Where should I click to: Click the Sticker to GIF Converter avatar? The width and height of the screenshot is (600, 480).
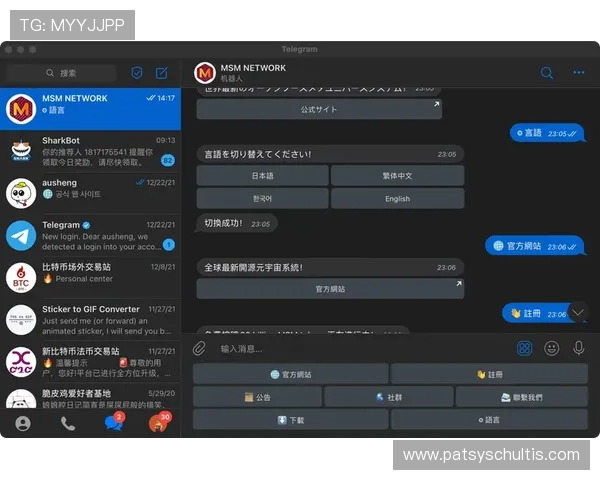pyautogui.click(x=21, y=320)
